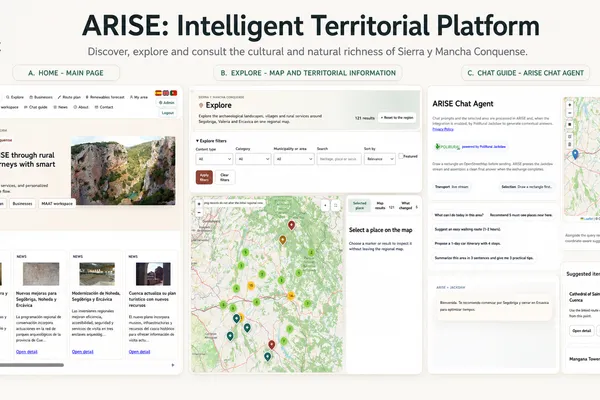Click the Businesses button under the hero text
This screenshot has width=600, height=400.
(22, 204)
